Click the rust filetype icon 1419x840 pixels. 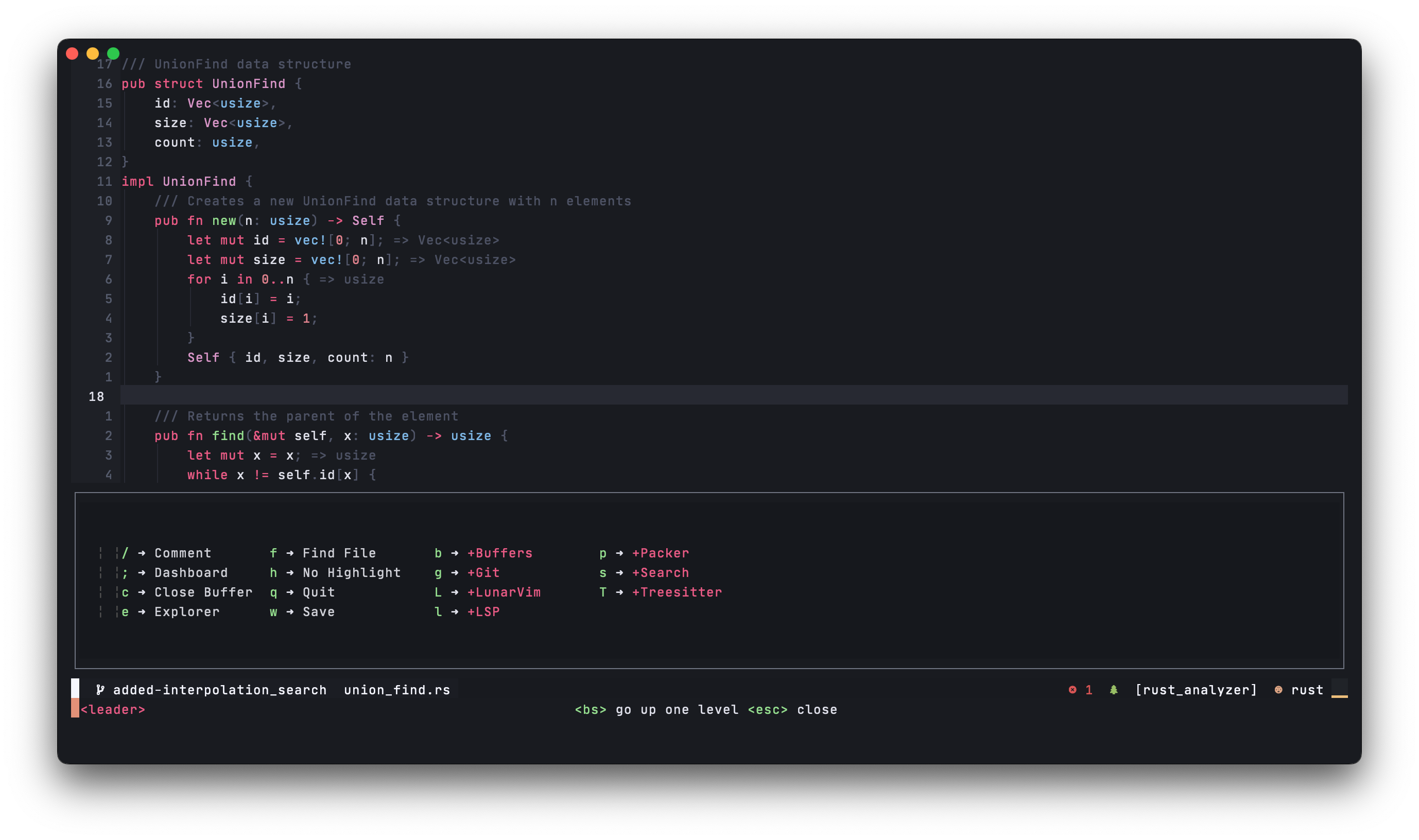tap(1278, 689)
